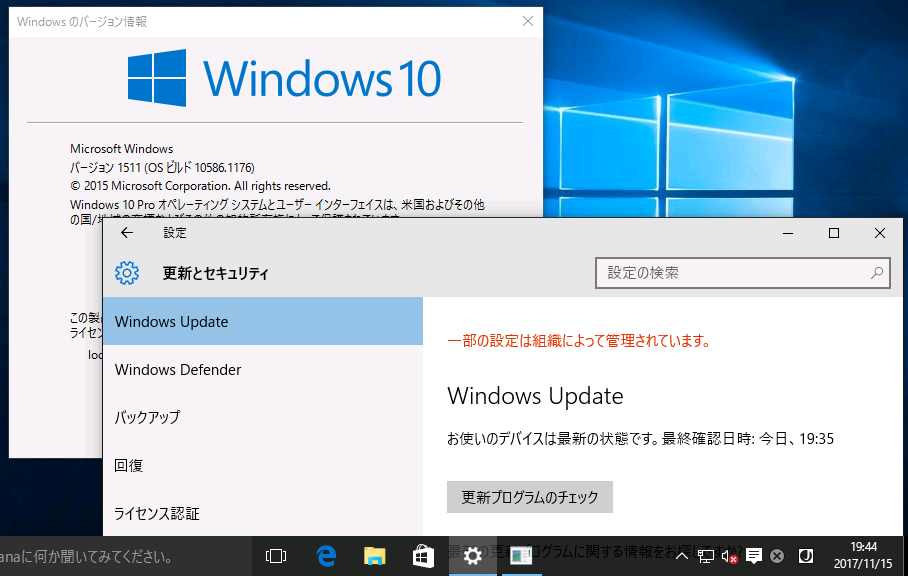
Task: Click the バージョン 1511 build text
Action: (x=162, y=167)
